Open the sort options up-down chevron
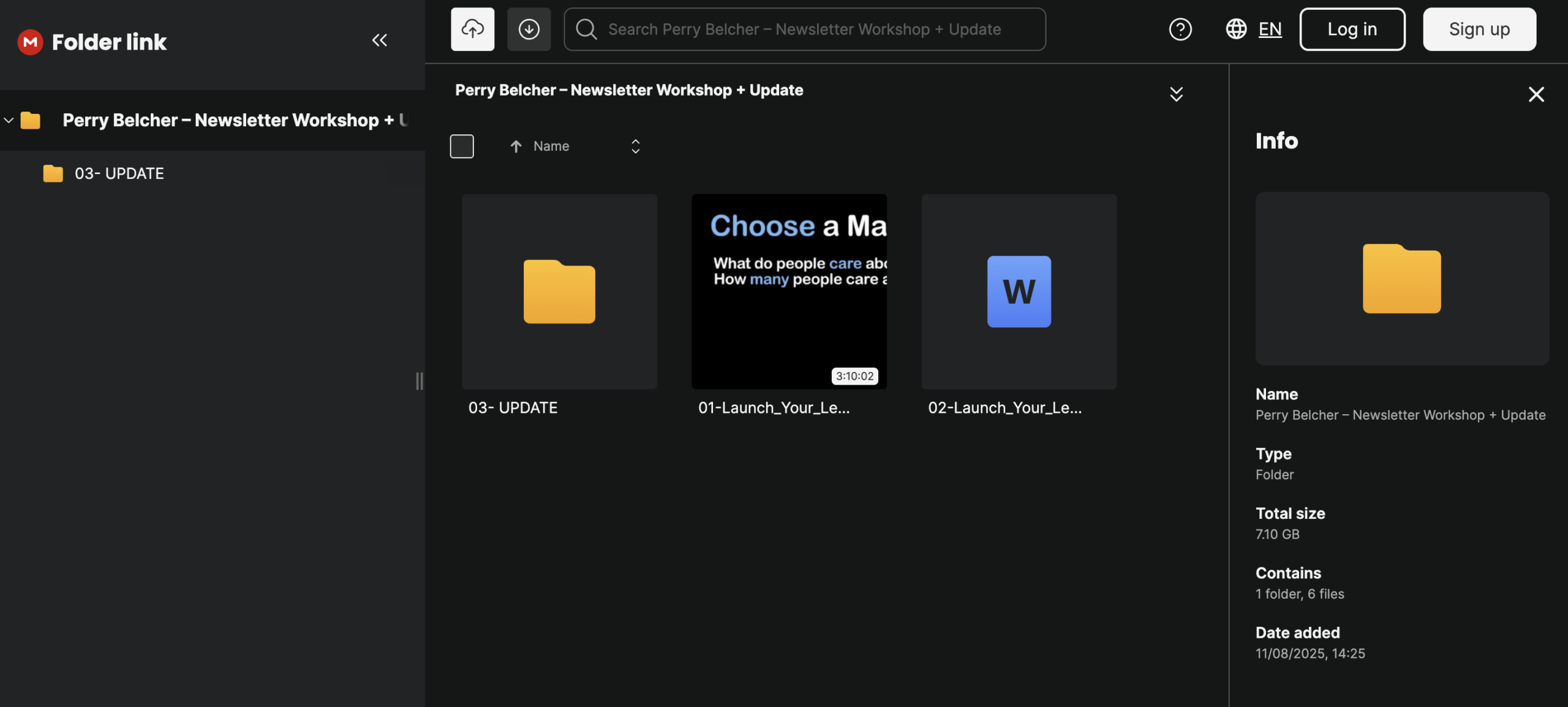 pos(635,146)
